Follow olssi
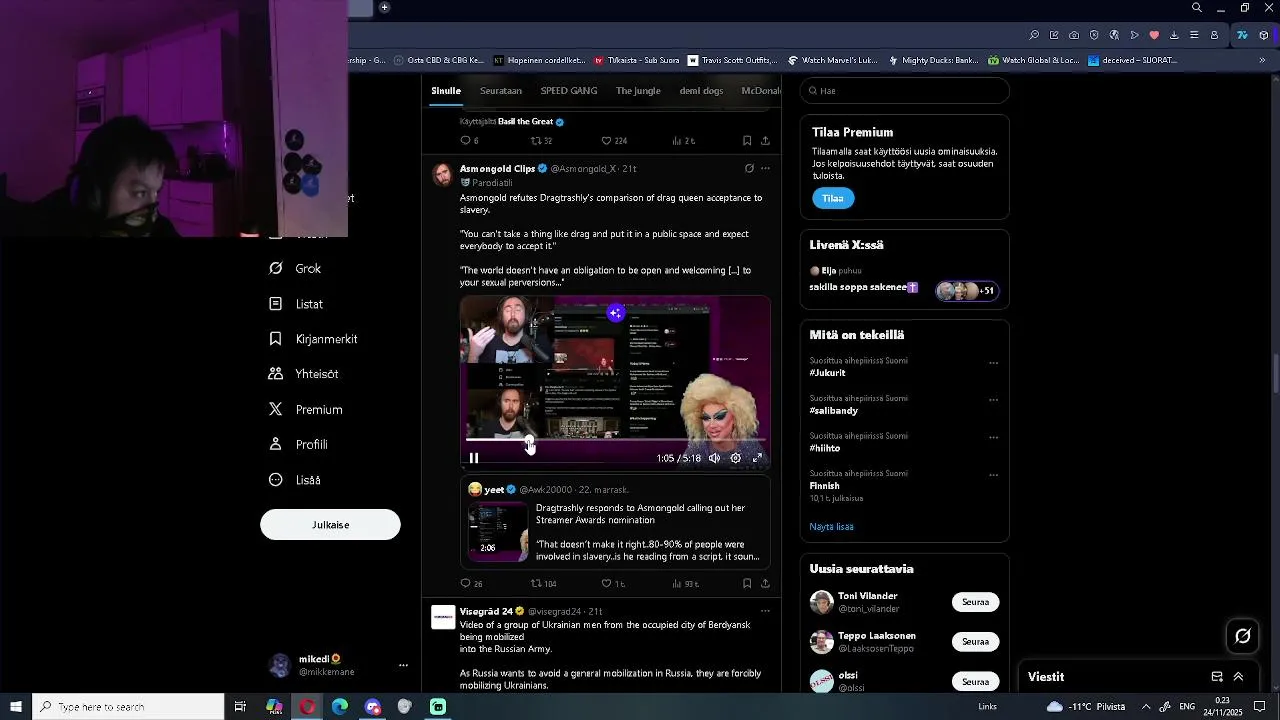 click(x=975, y=682)
